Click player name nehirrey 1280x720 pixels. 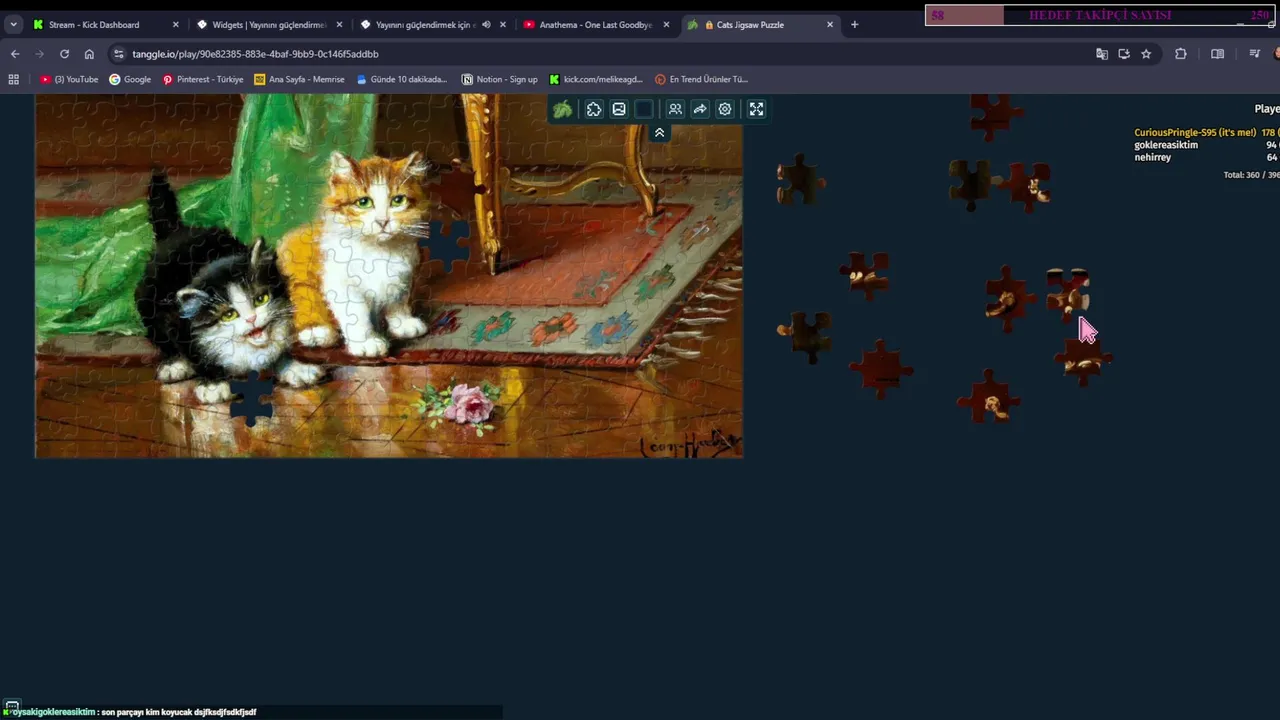click(x=1152, y=157)
